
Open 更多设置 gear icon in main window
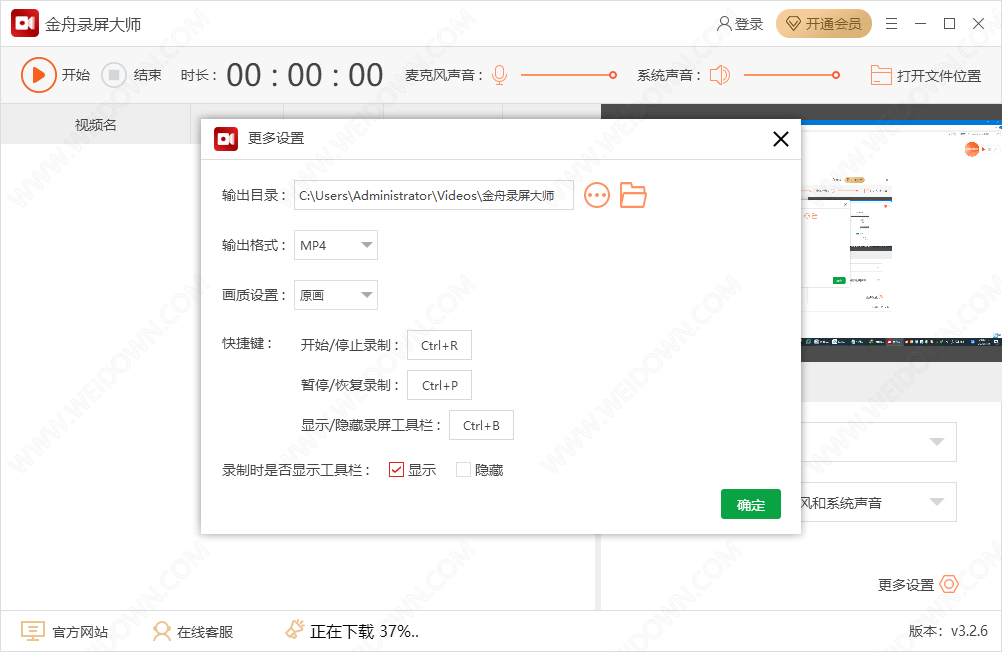(949, 584)
